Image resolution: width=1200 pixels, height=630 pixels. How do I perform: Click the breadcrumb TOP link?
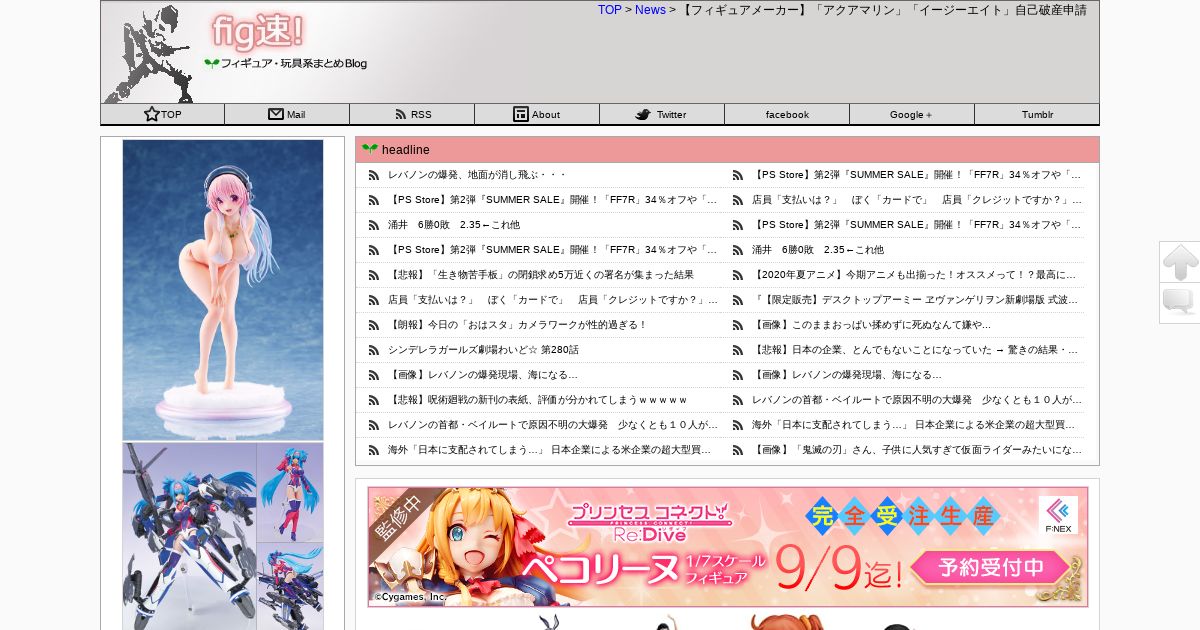(610, 10)
